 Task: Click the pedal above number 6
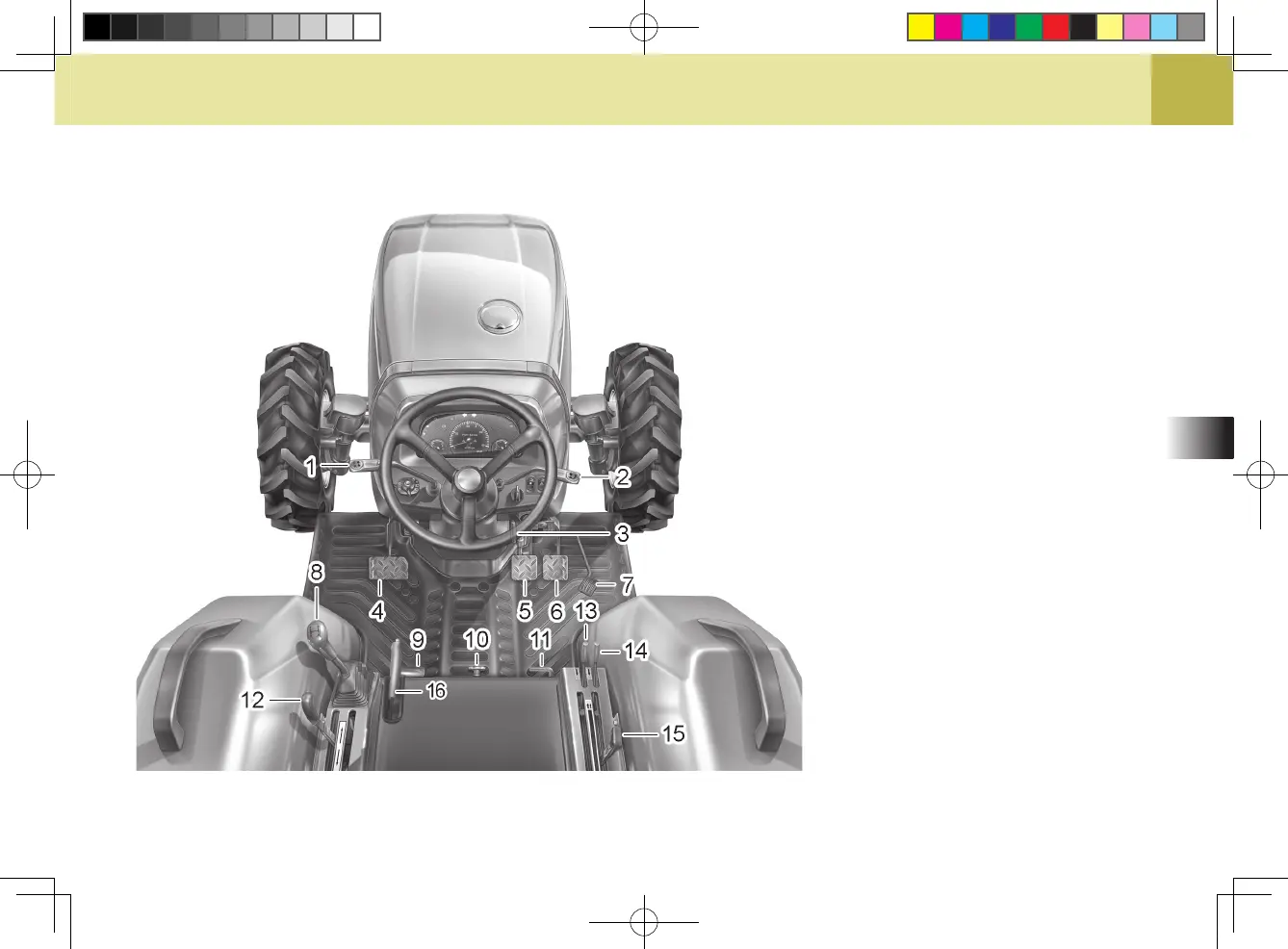[x=555, y=568]
